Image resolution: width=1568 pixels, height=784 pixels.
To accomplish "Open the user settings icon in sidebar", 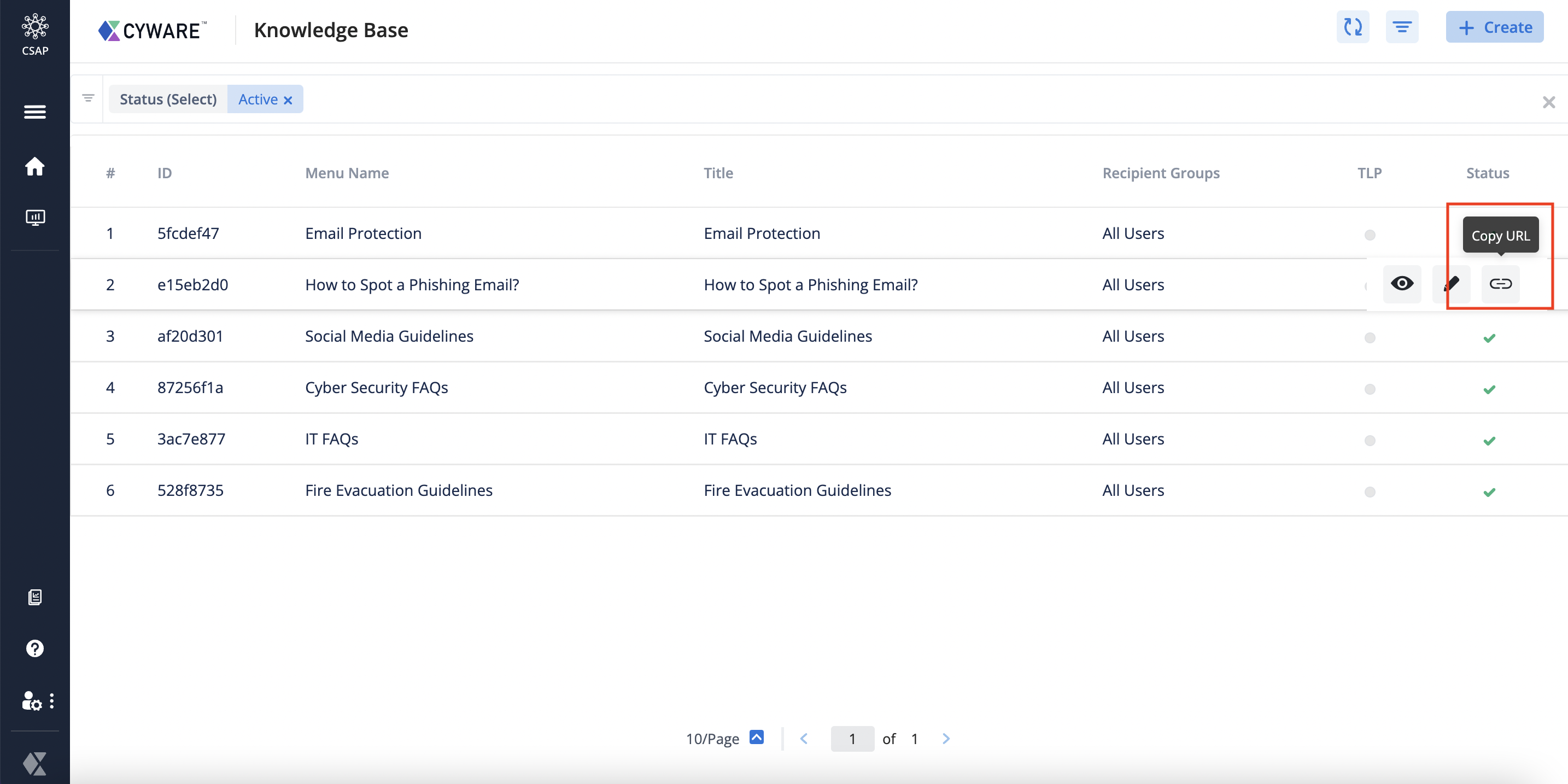I will pyautogui.click(x=32, y=701).
